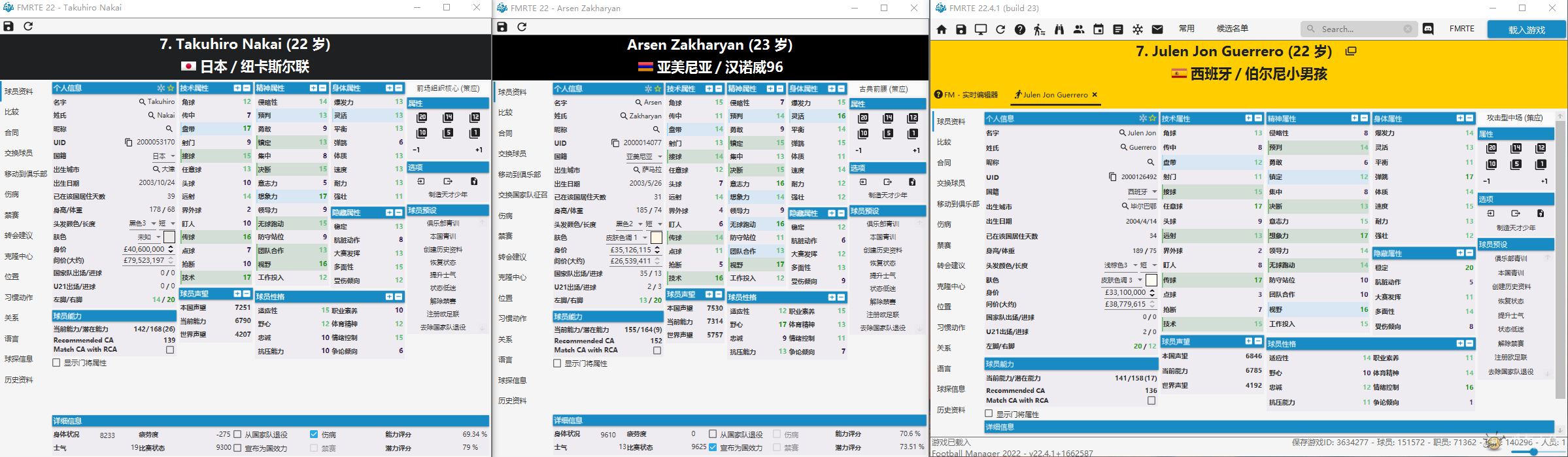
Task: Copy Julen Jon Guerrero's UID with the copy icon
Action: [x=1112, y=177]
